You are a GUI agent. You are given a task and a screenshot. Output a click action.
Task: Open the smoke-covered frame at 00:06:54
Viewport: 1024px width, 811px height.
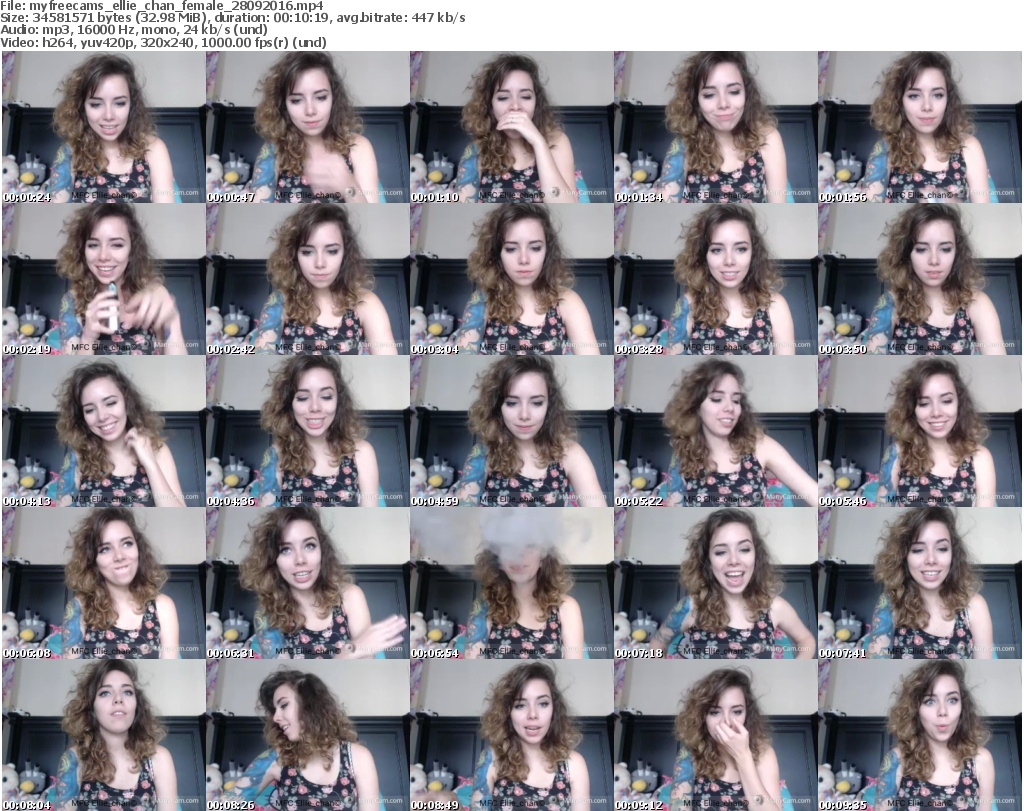tap(511, 583)
